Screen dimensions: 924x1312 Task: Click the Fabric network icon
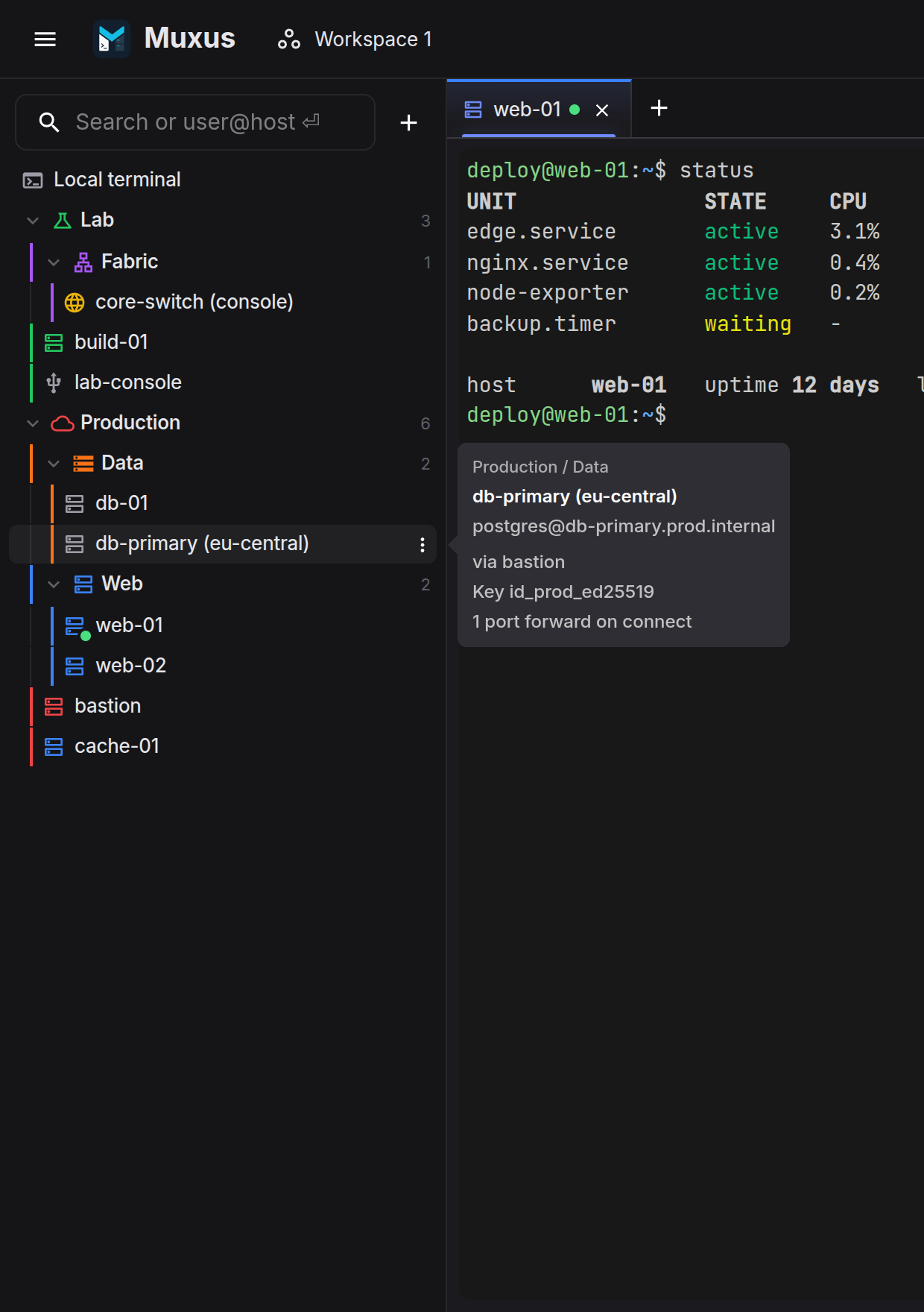click(83, 262)
